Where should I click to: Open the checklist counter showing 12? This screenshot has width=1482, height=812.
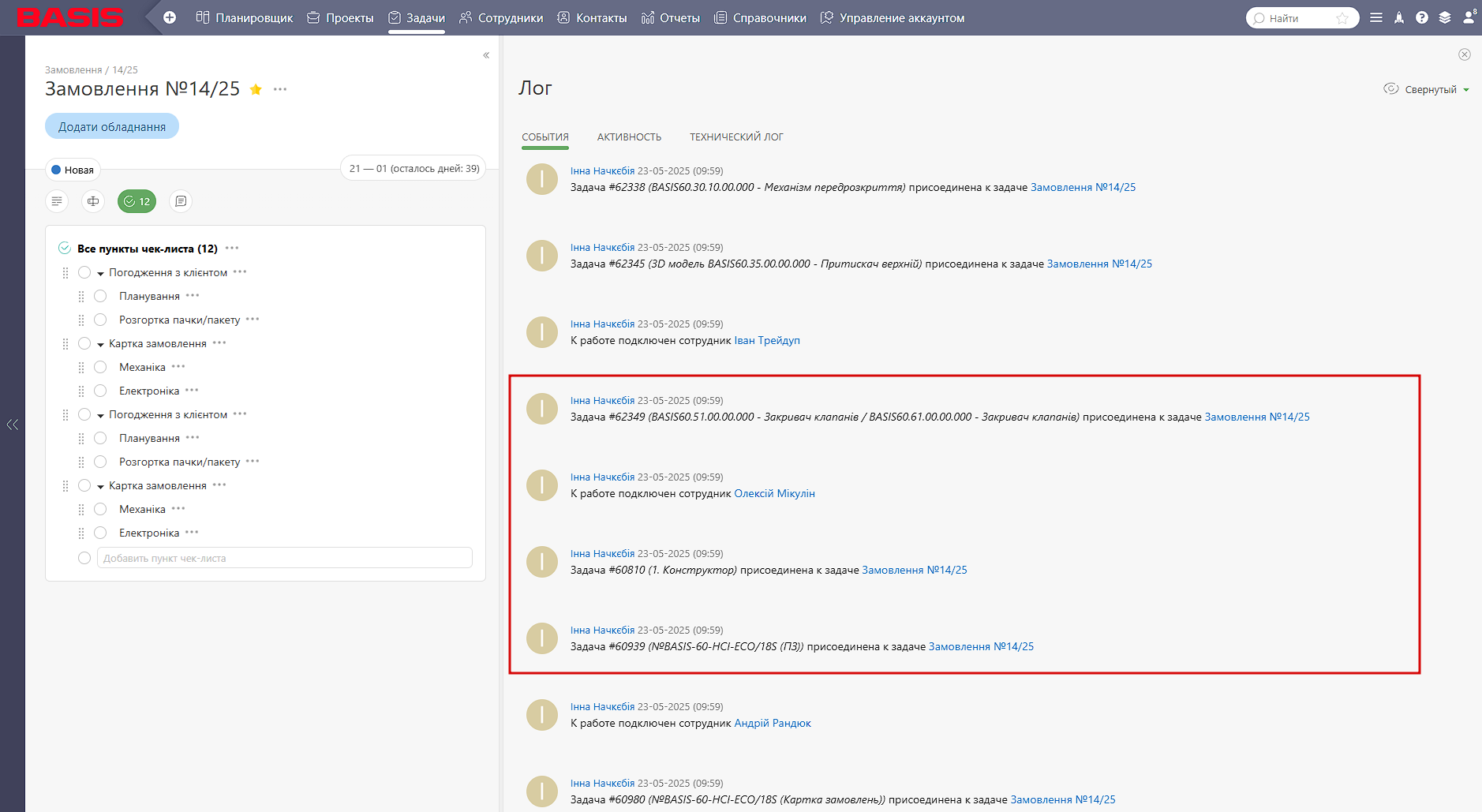click(137, 201)
